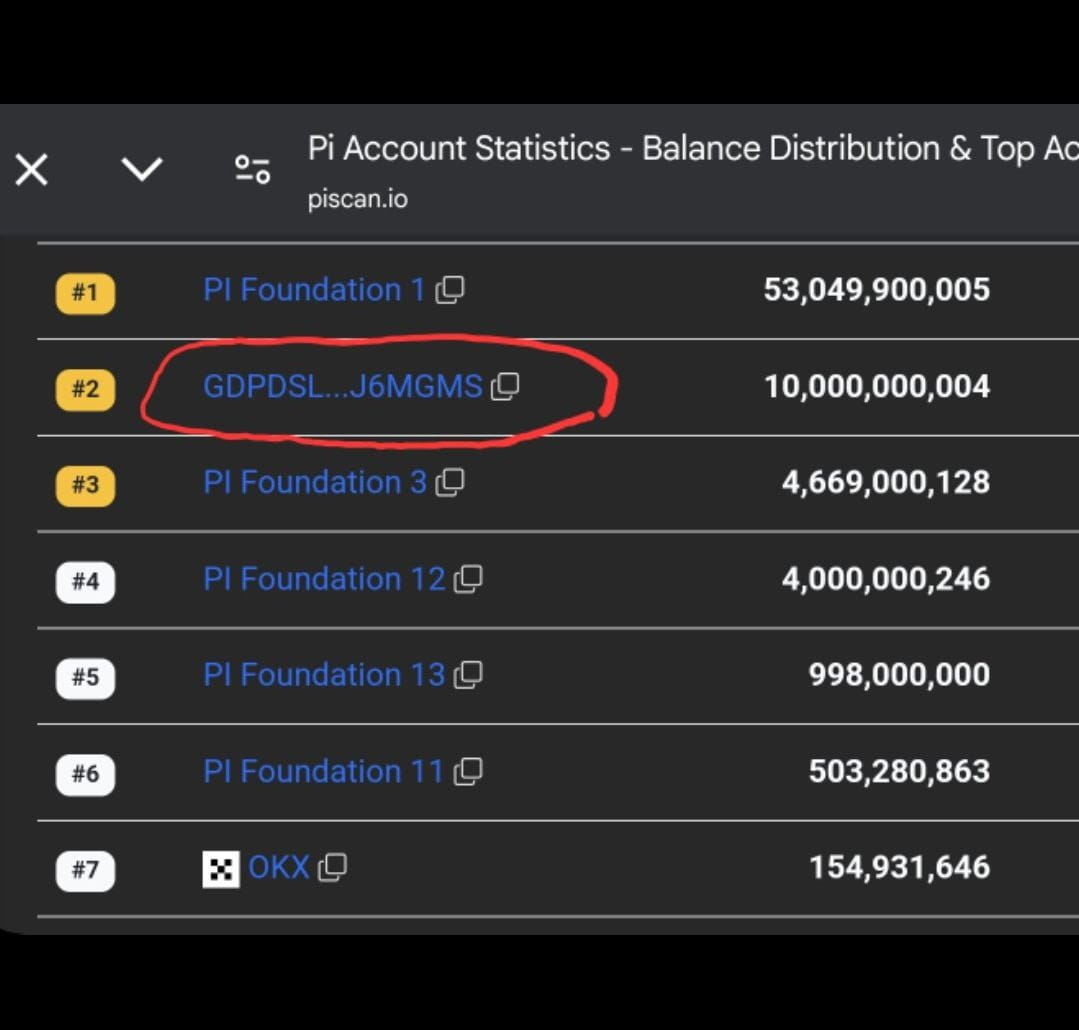This screenshot has width=1079, height=1030.
Task: Select the #3 rank badge
Action: tap(85, 484)
